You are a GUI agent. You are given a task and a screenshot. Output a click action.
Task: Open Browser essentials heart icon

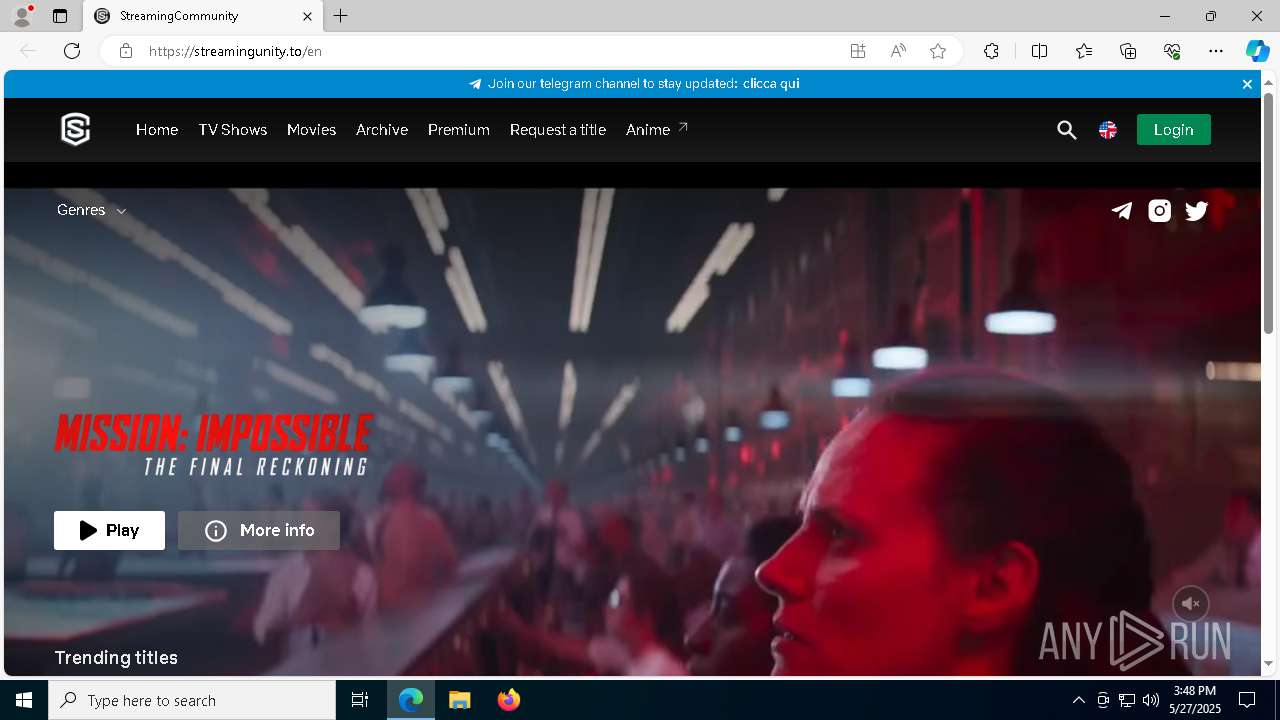1172,51
